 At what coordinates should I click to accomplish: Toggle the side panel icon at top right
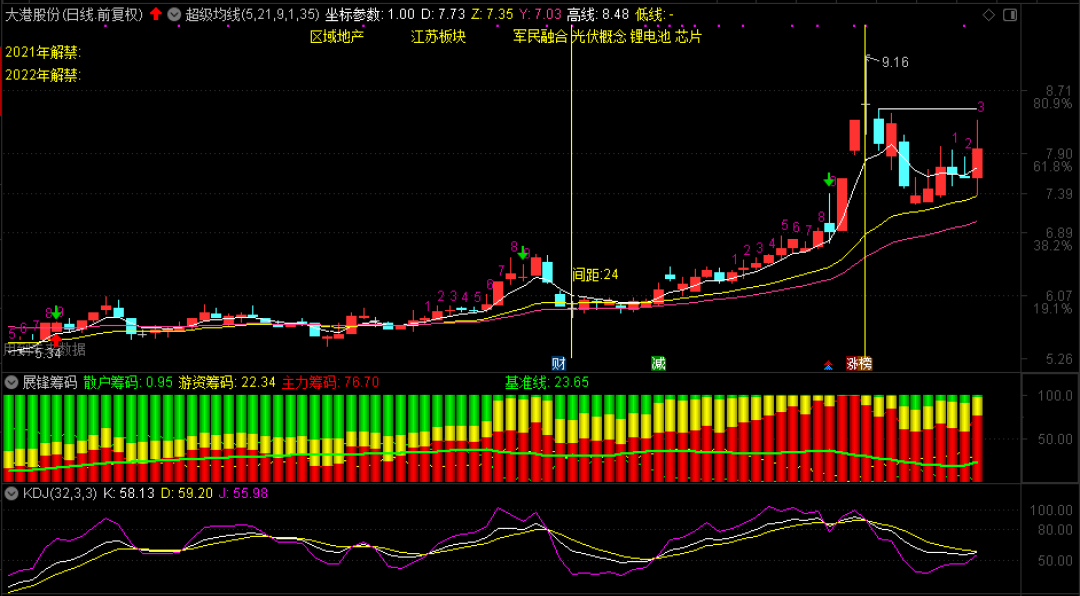[1010, 14]
